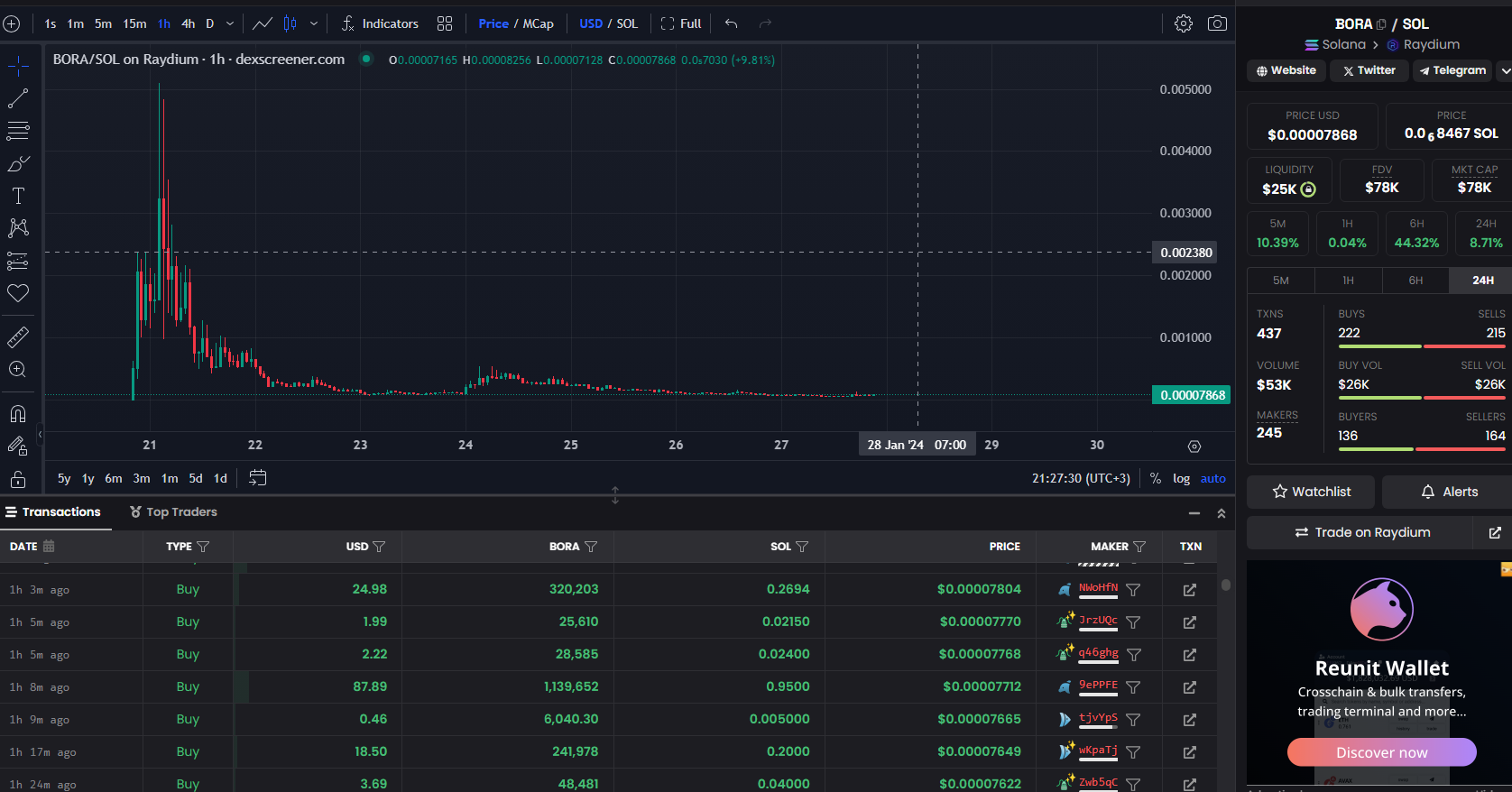Image resolution: width=1512 pixels, height=792 pixels.
Task: Open the Fibonacci retracement tool
Action: (x=18, y=131)
